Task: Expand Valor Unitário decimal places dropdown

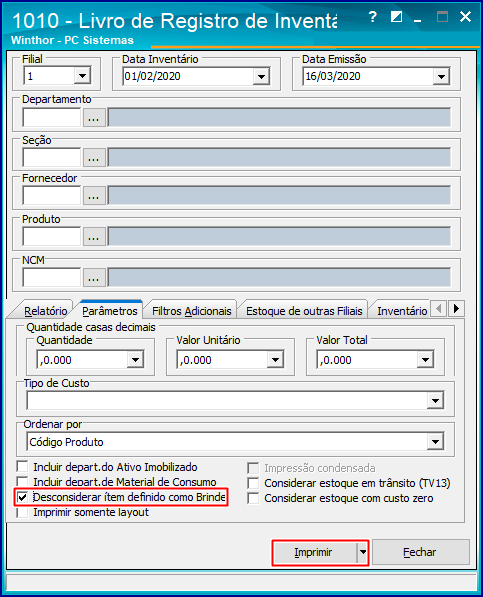Action: tap(275, 360)
